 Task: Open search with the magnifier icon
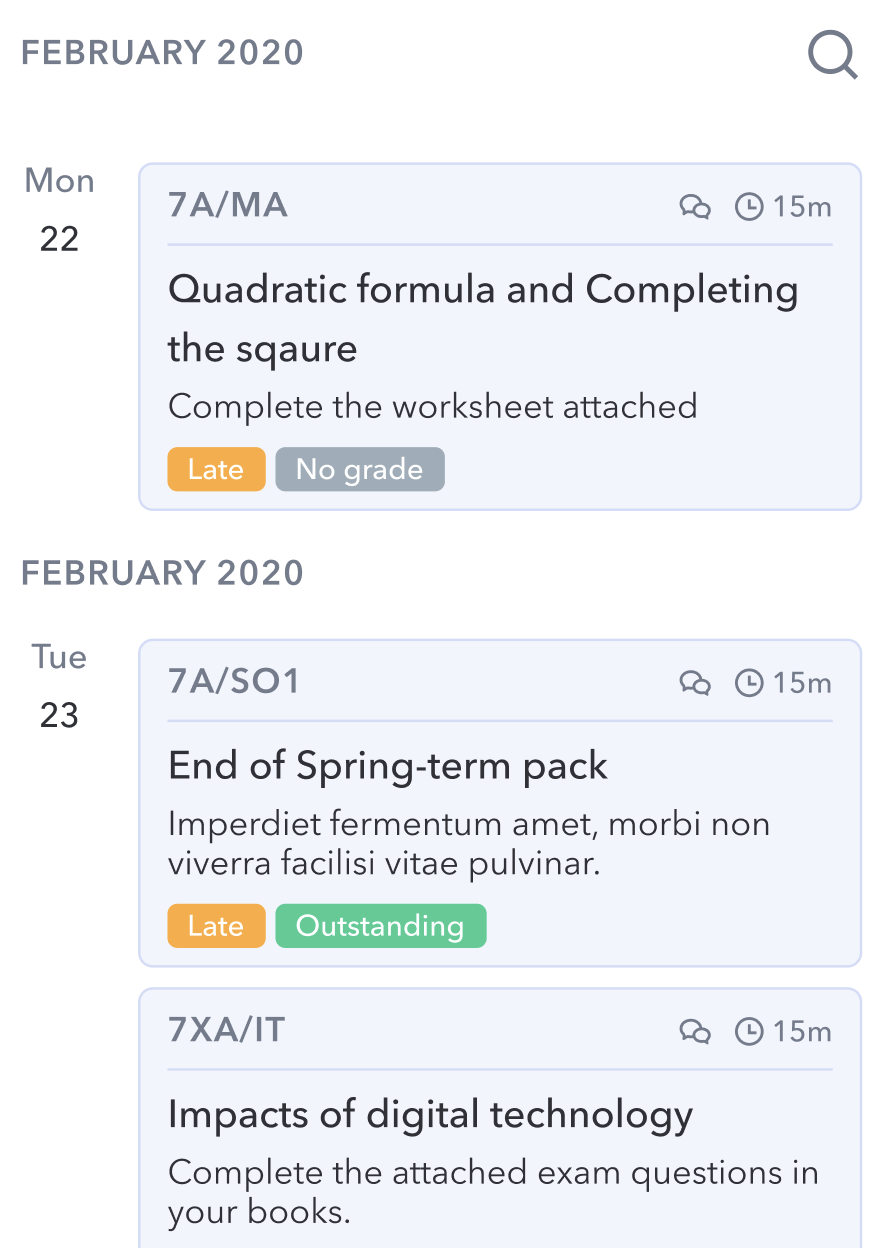coord(832,55)
